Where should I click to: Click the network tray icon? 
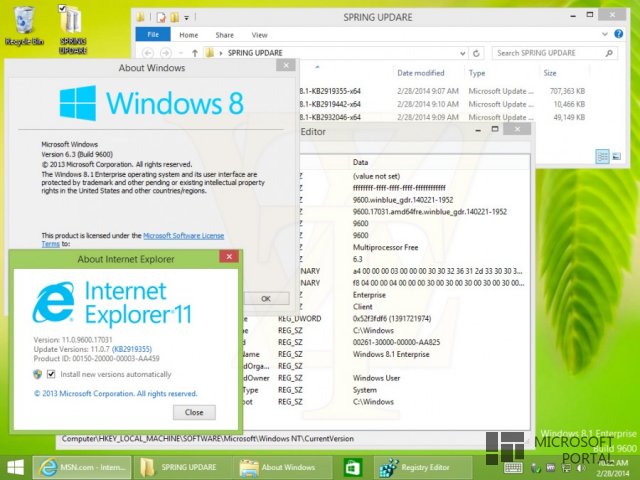coord(566,468)
